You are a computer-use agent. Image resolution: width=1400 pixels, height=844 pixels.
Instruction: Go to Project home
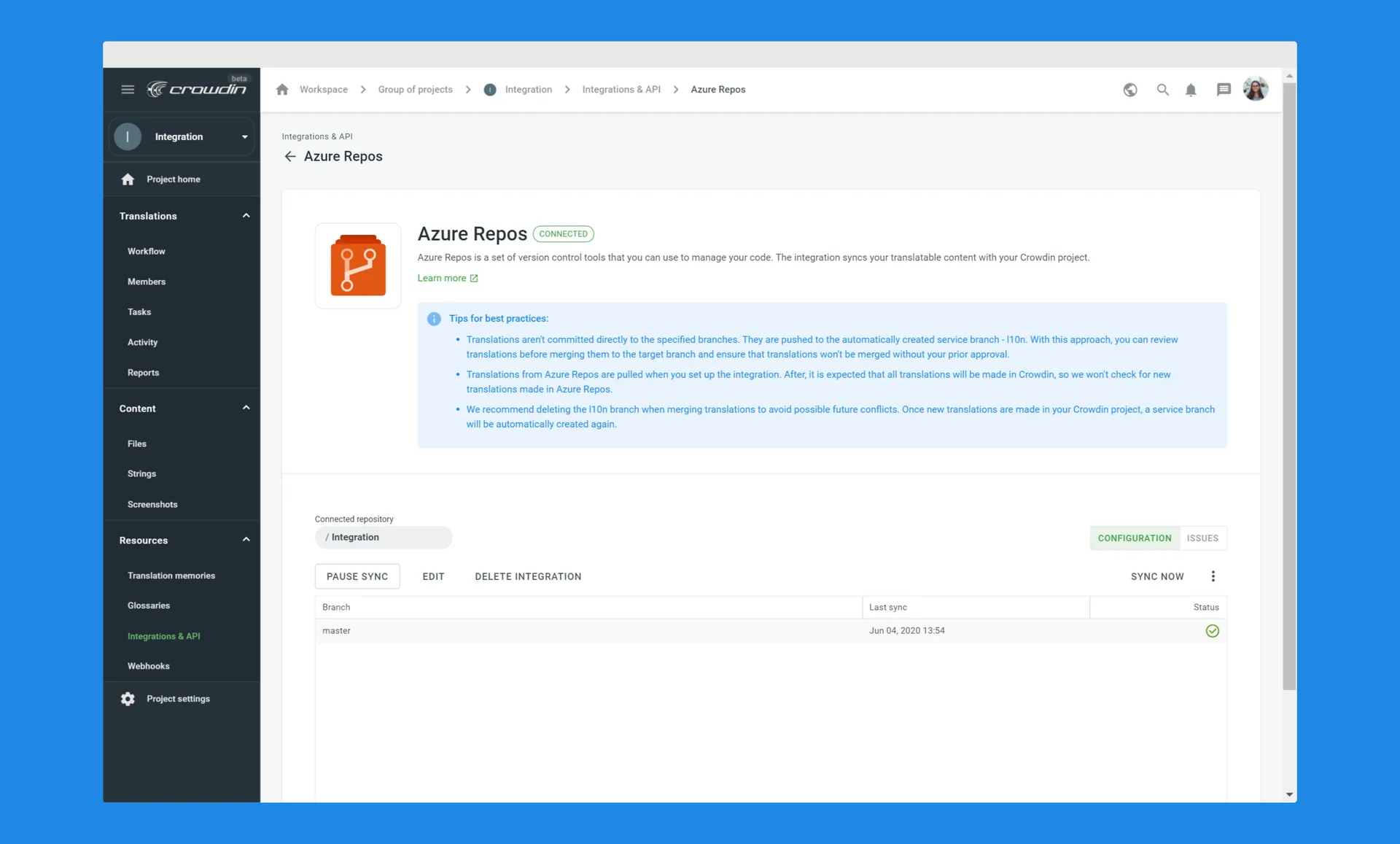[174, 179]
